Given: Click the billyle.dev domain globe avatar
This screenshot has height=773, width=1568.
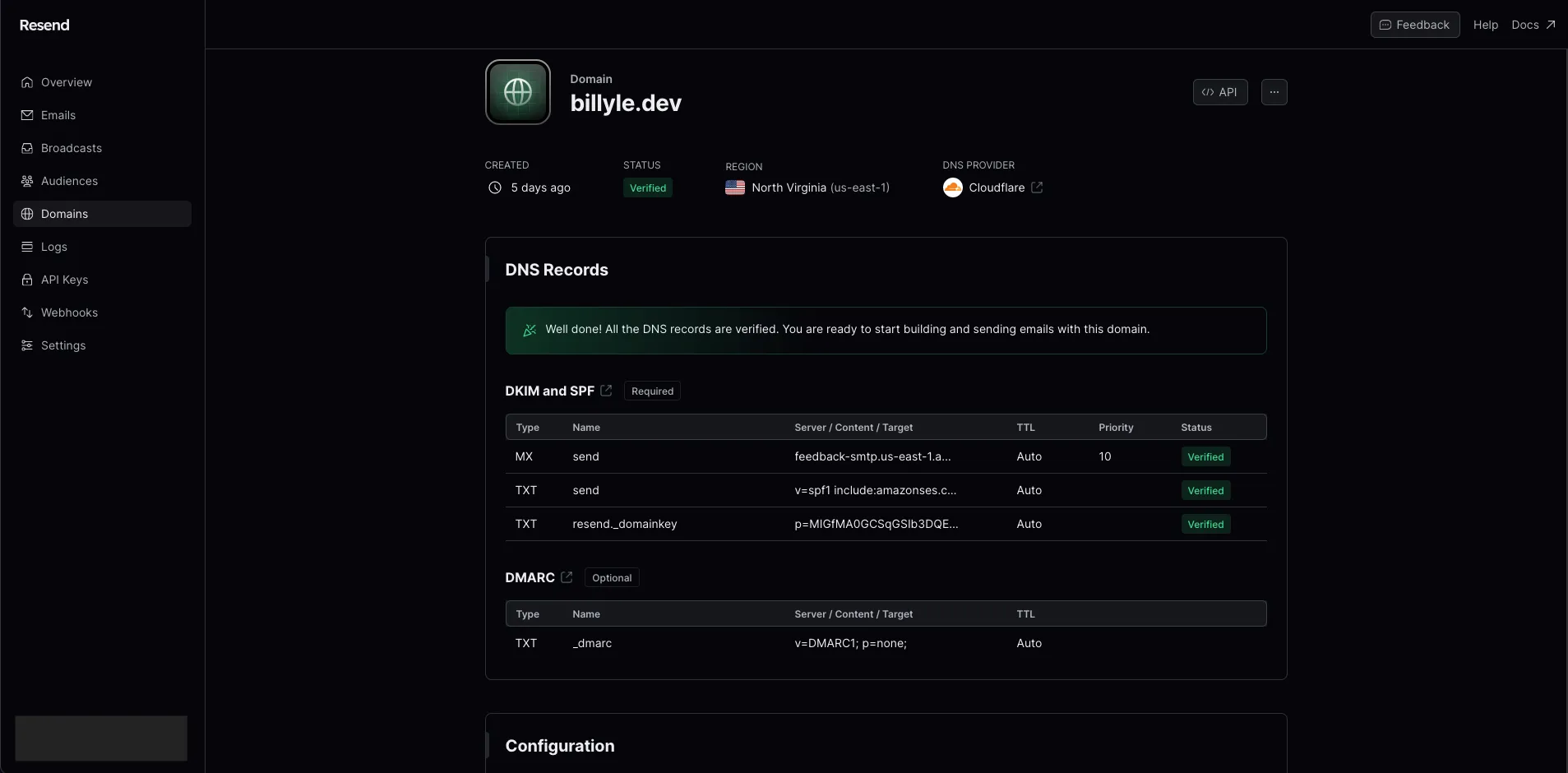Looking at the screenshot, I should (518, 92).
